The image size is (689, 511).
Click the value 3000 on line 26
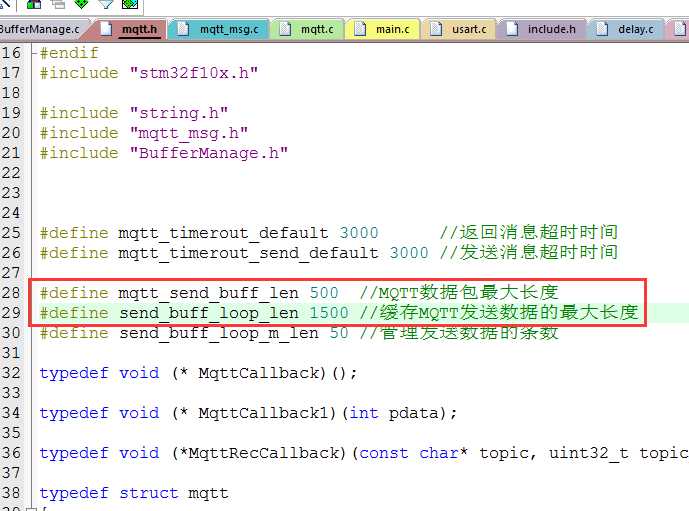pyautogui.click(x=409, y=253)
